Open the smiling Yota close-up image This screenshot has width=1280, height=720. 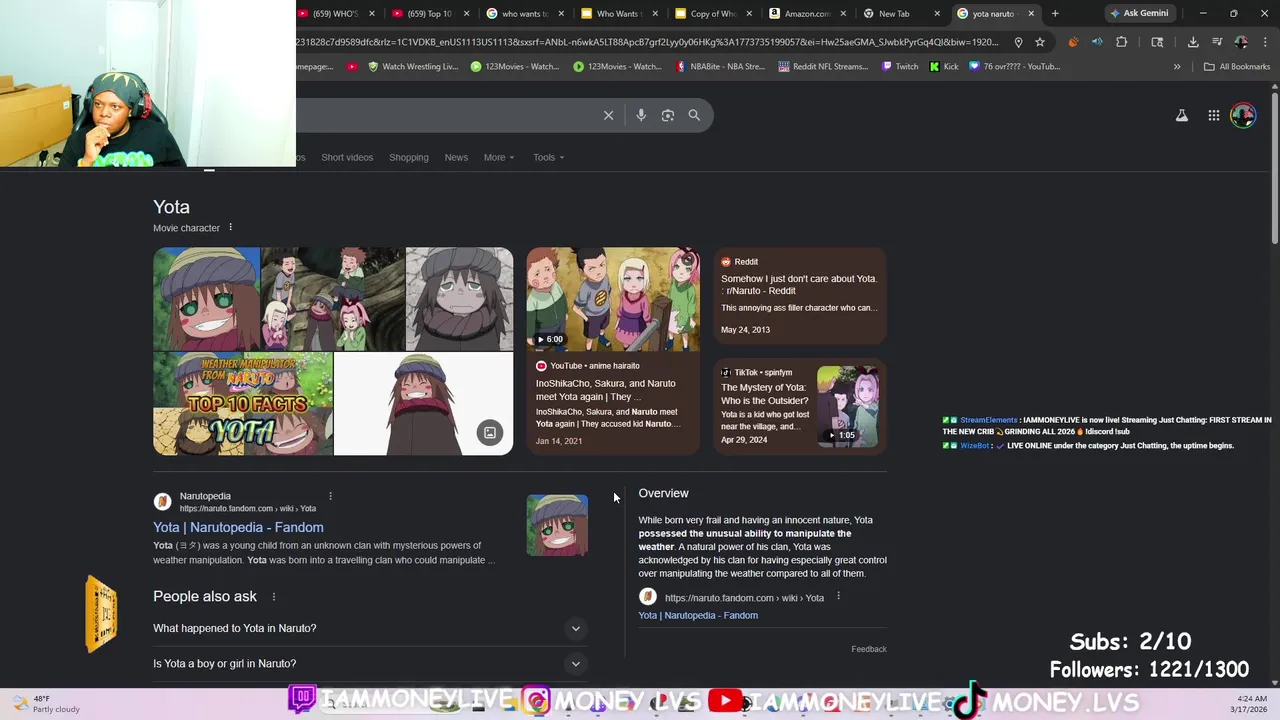click(x=206, y=299)
